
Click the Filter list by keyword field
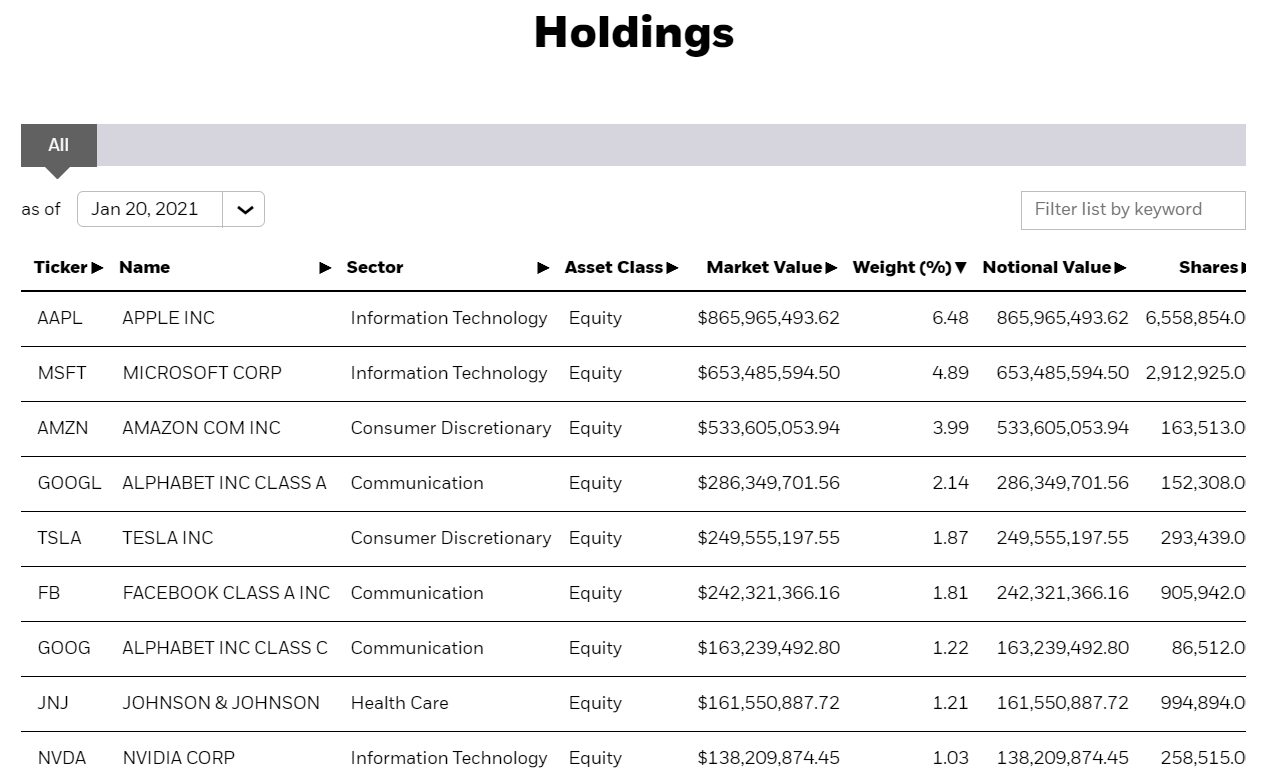(1132, 210)
